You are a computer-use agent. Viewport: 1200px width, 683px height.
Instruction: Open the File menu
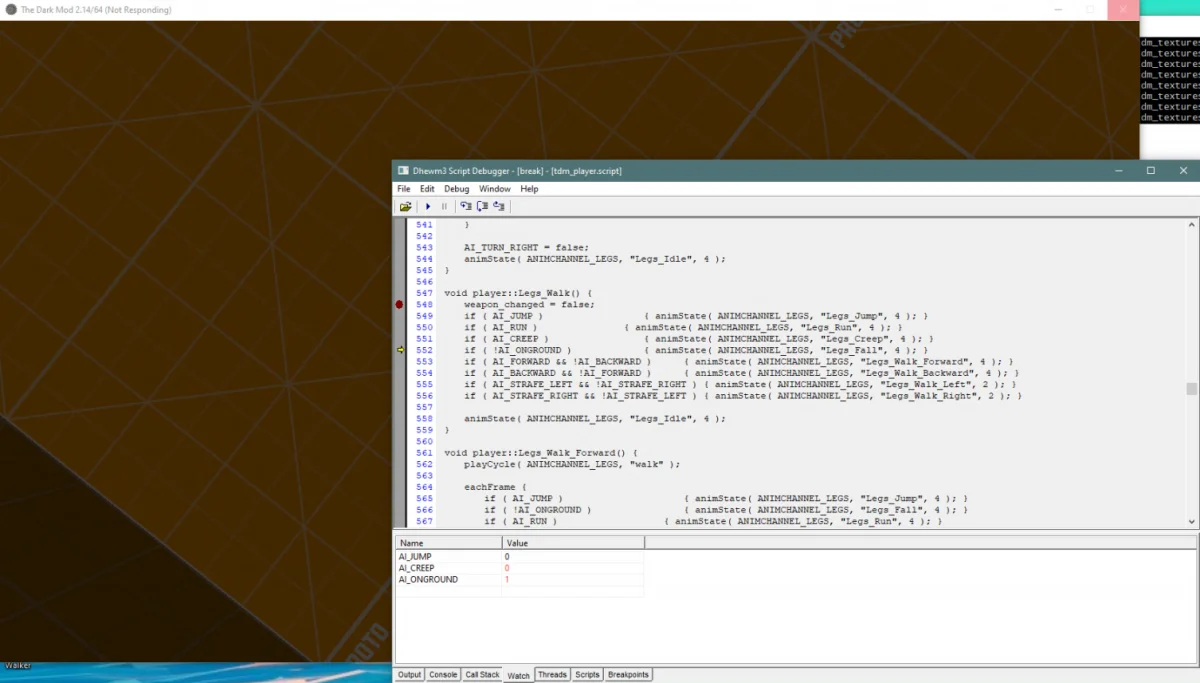tap(403, 189)
